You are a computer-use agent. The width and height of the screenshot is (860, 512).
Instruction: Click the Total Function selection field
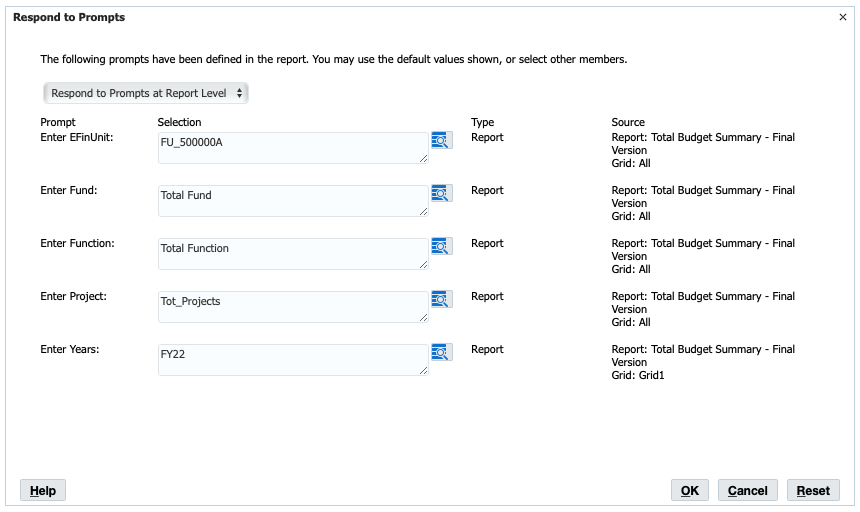pos(293,254)
